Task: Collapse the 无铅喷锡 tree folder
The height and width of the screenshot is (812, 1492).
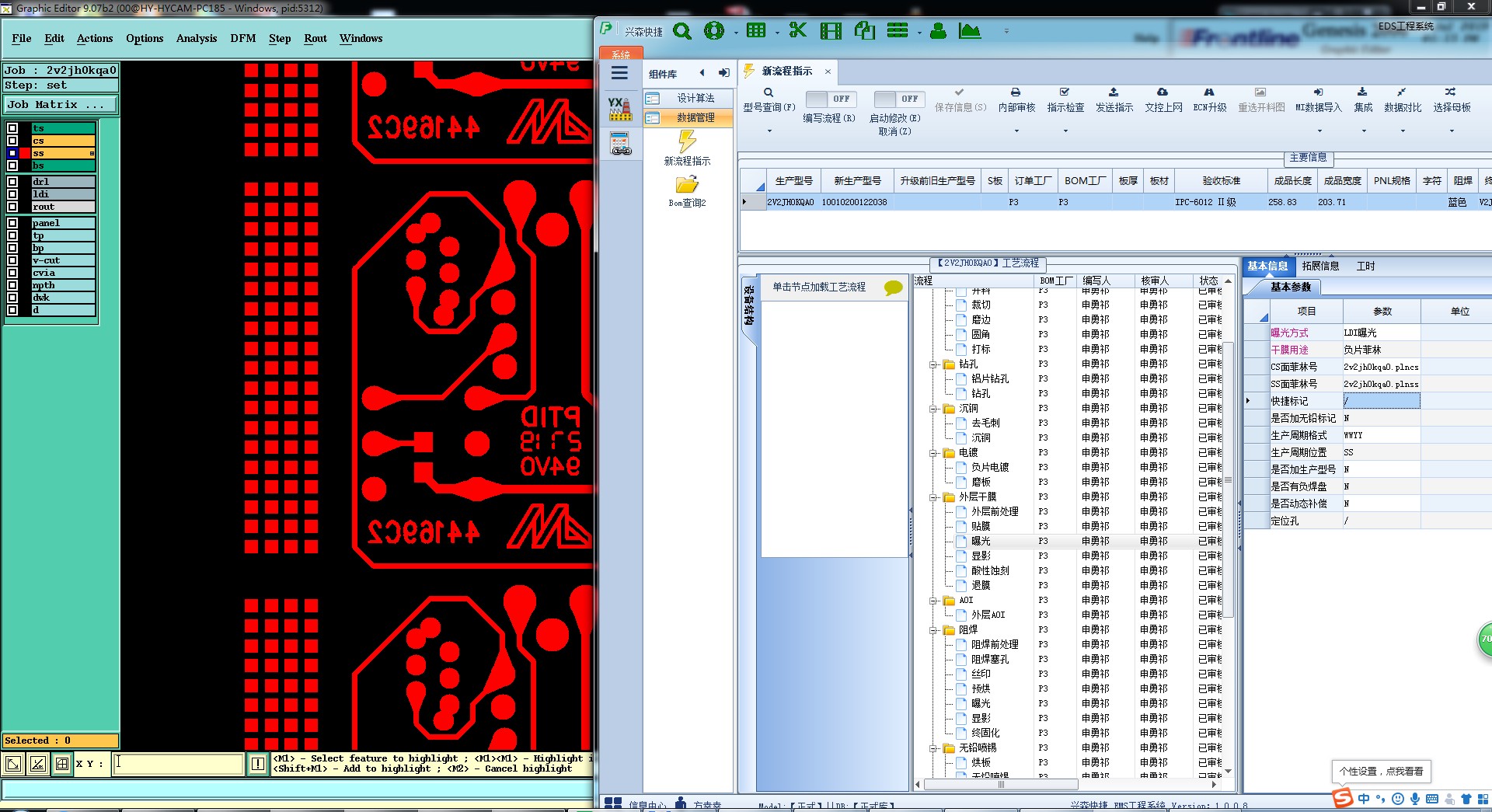Action: [933, 748]
